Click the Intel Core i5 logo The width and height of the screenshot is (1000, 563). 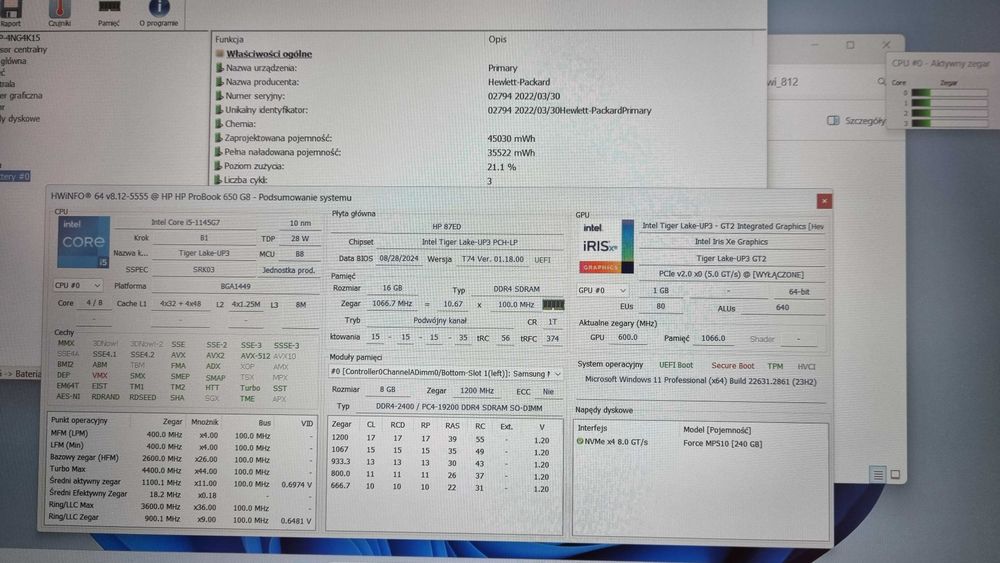(84, 242)
